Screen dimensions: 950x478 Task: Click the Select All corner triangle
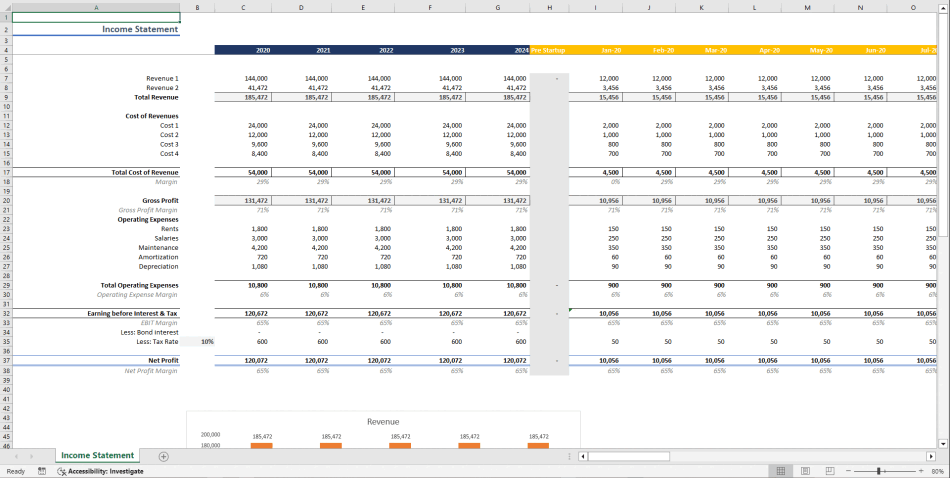click(x=5, y=8)
